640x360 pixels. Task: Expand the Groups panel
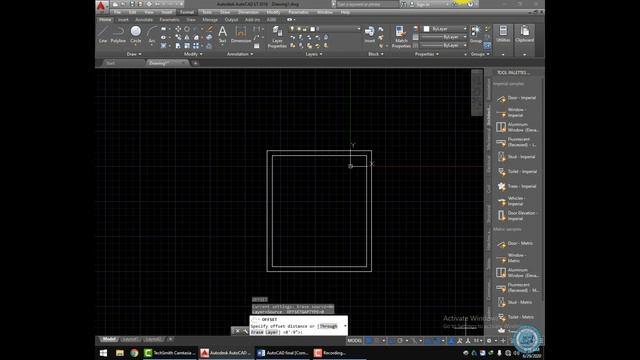tap(479, 54)
